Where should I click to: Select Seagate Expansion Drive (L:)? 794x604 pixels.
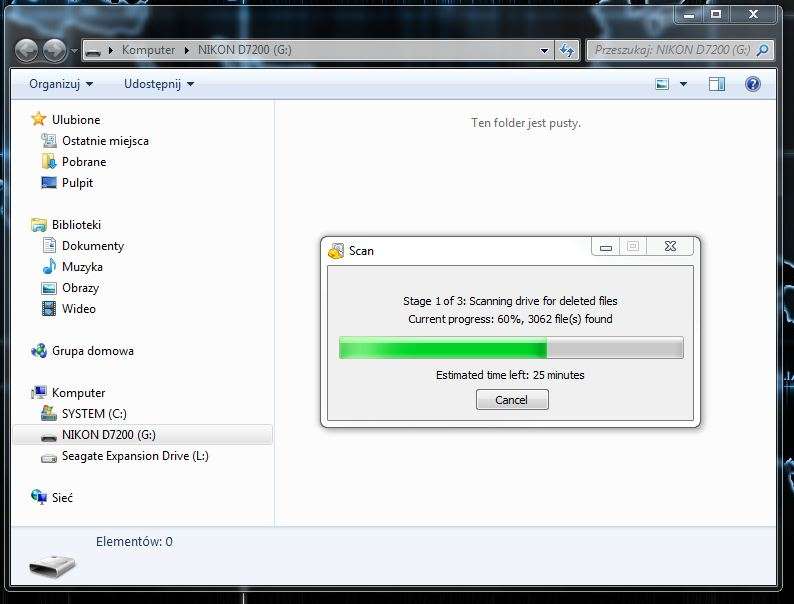(135, 456)
